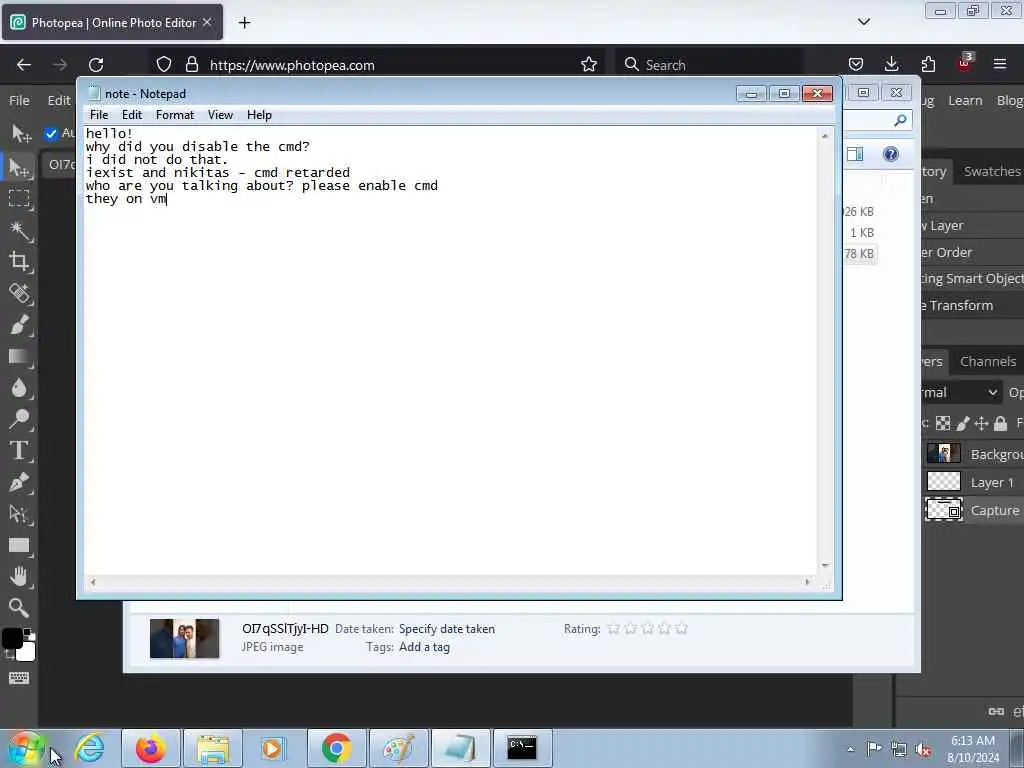Open Chrome from the taskbar
Viewport: 1024px width, 768px height.
(336, 748)
